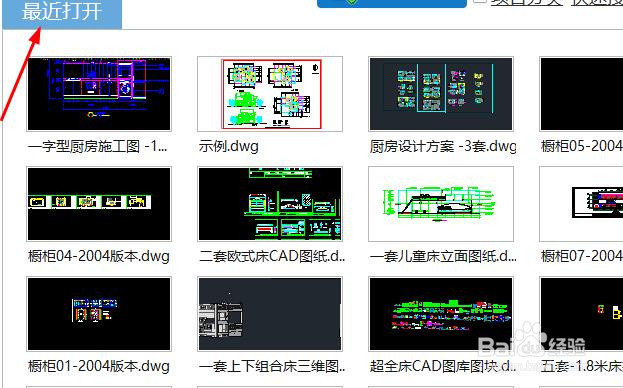623x388 pixels.
Task: Open the 橱柜07-2004 thumbnail
Action: pyautogui.click(x=581, y=204)
